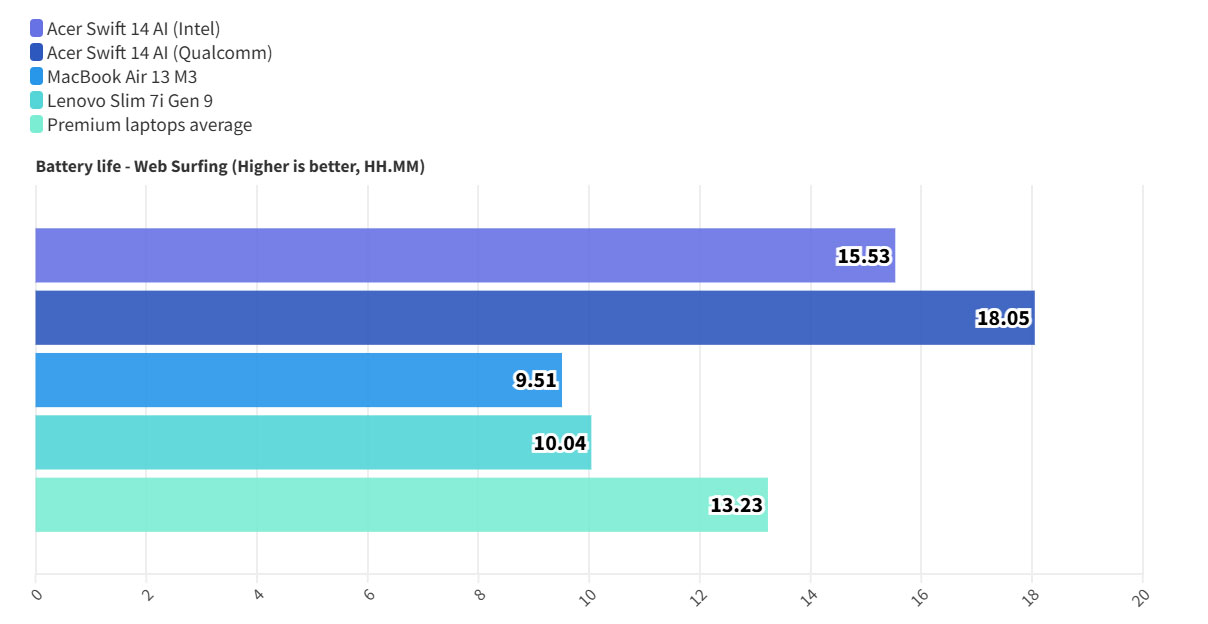Click the Premium laptops average legend swatch
This screenshot has width=1208, height=624.
click(x=37, y=125)
